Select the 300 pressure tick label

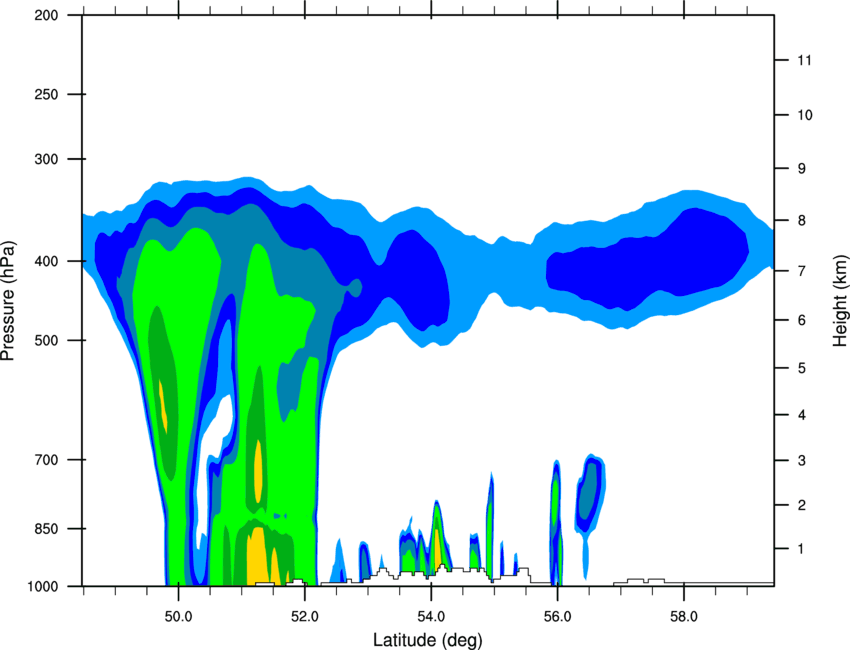46,159
